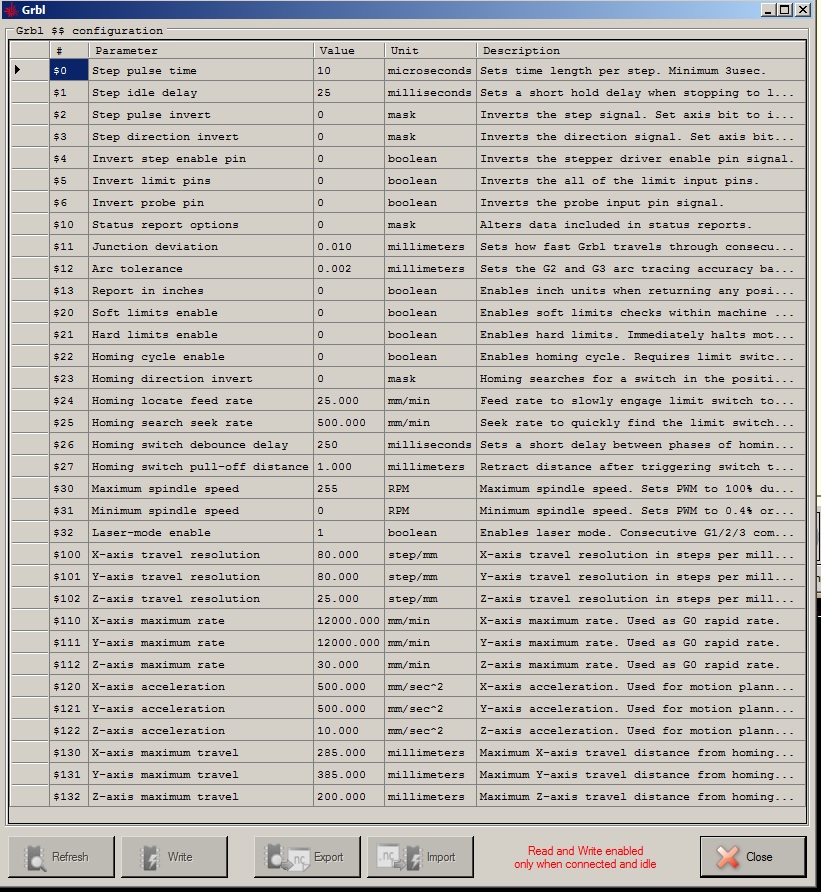Click the Parameter column header
821x892 pixels.
[201, 50]
